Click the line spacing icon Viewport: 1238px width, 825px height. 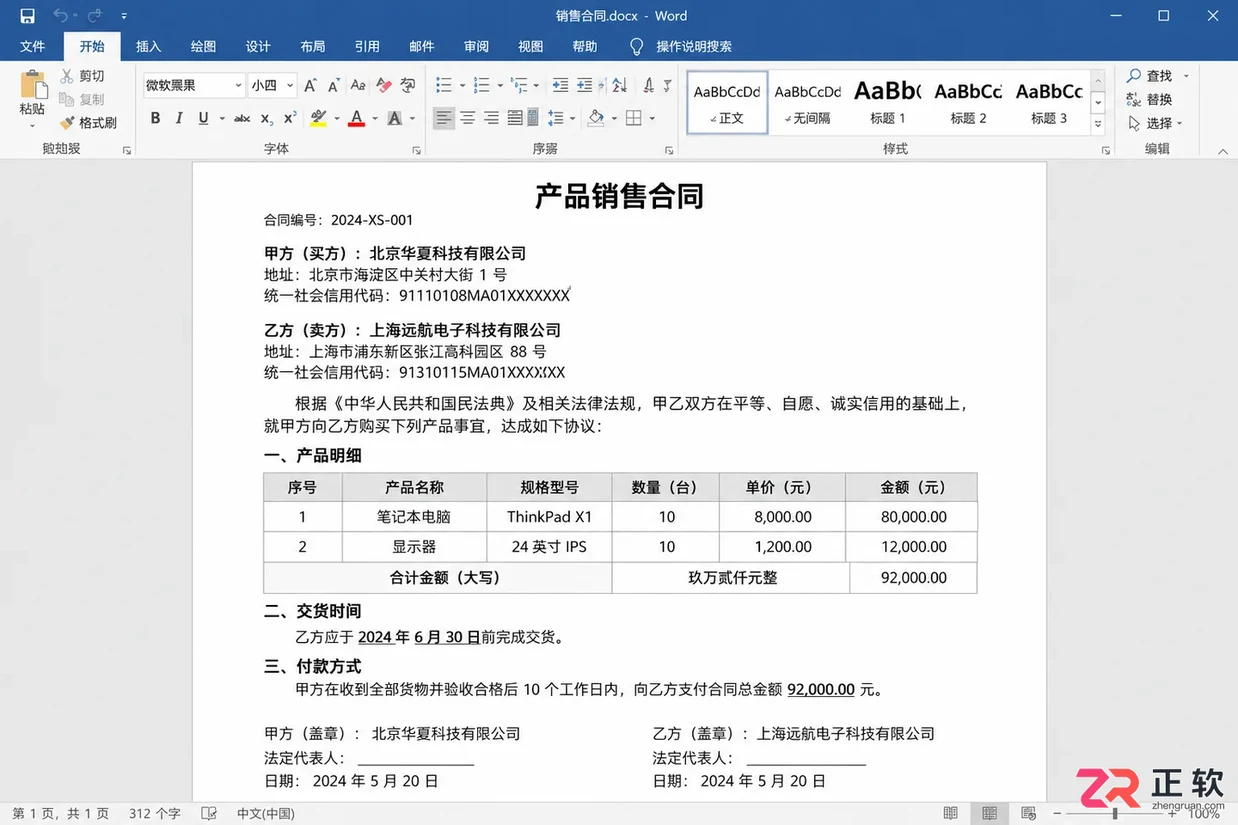pyautogui.click(x=556, y=118)
